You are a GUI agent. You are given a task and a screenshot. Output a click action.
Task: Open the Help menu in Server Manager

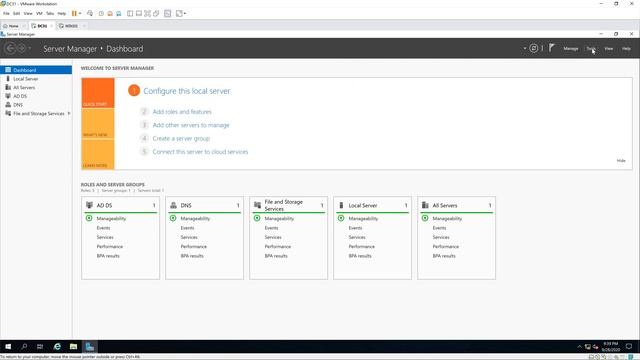pyautogui.click(x=626, y=49)
